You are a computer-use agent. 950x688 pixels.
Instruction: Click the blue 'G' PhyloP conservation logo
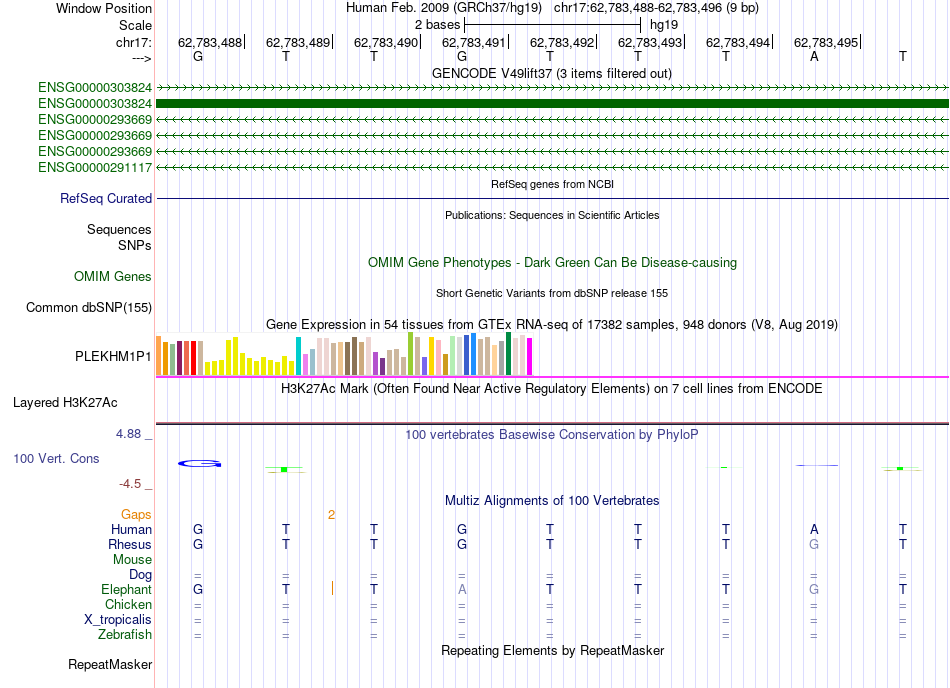pyautogui.click(x=199, y=464)
